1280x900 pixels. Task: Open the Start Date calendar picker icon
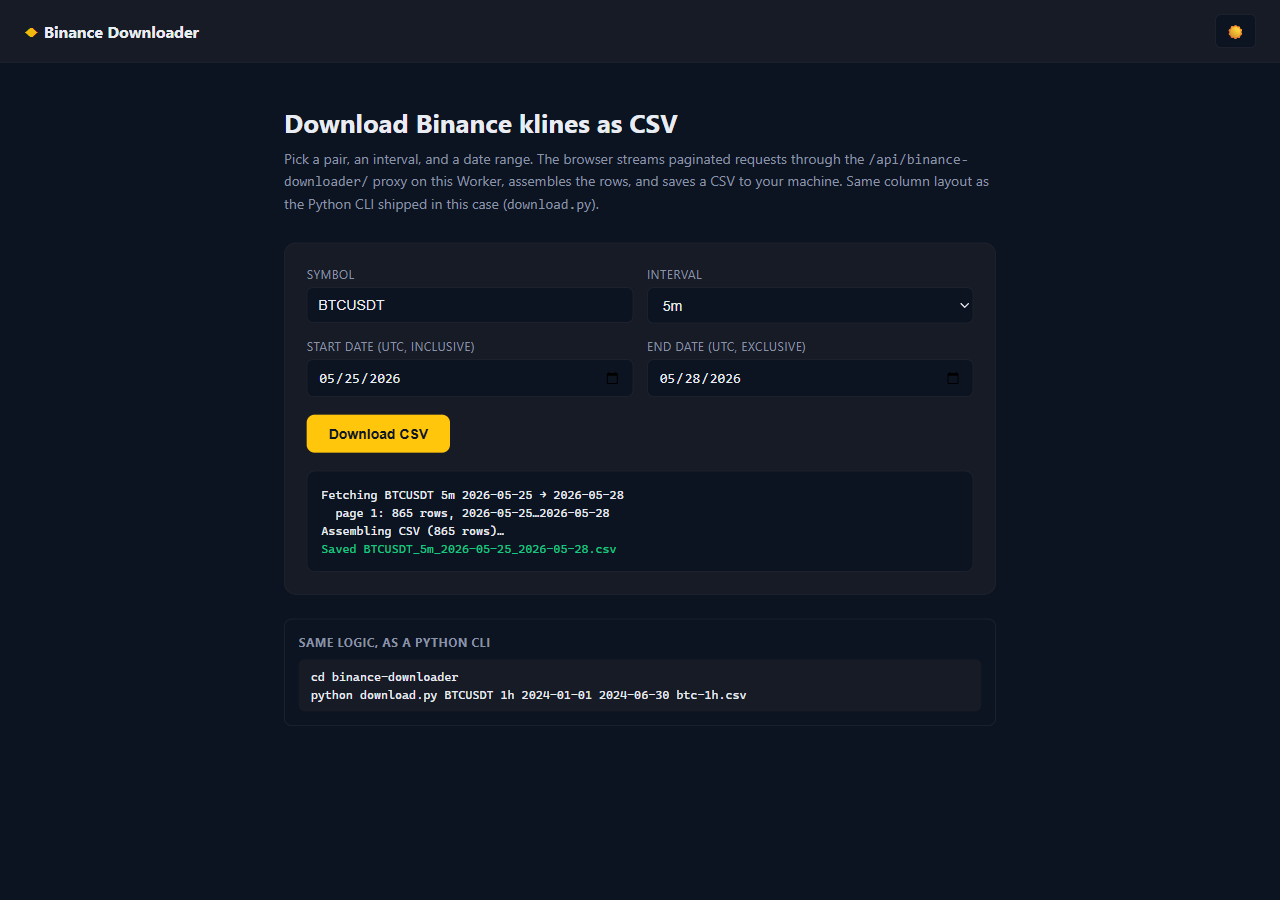612,378
